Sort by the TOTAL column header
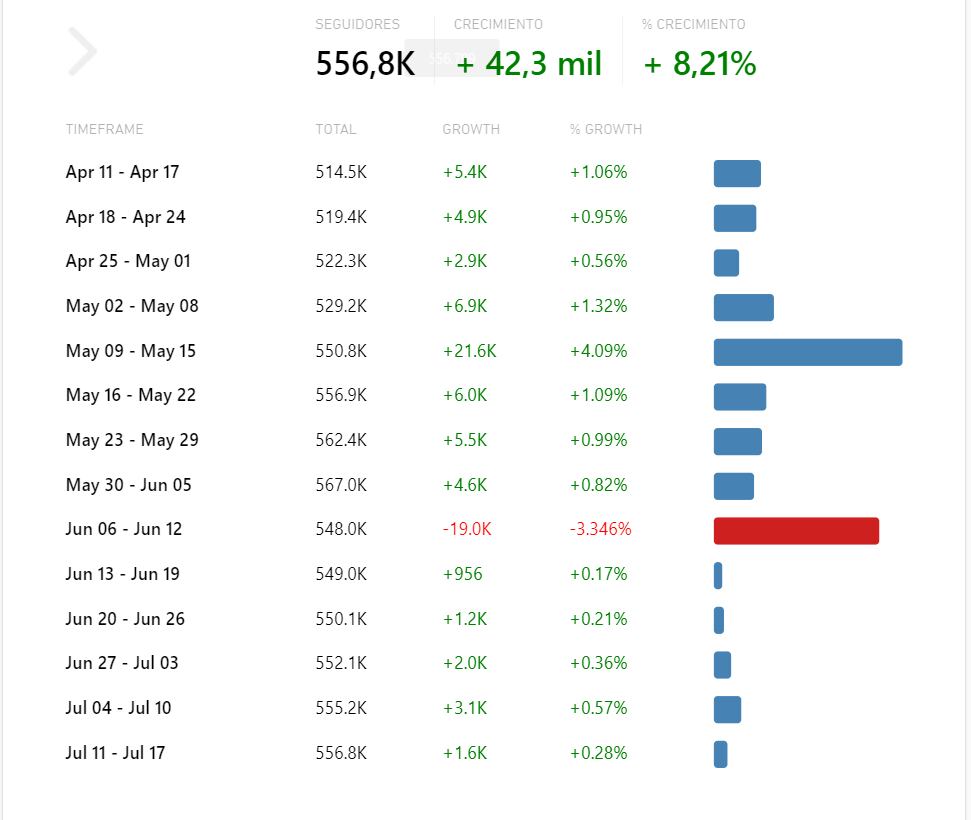Image resolution: width=971 pixels, height=820 pixels. pyautogui.click(x=336, y=129)
